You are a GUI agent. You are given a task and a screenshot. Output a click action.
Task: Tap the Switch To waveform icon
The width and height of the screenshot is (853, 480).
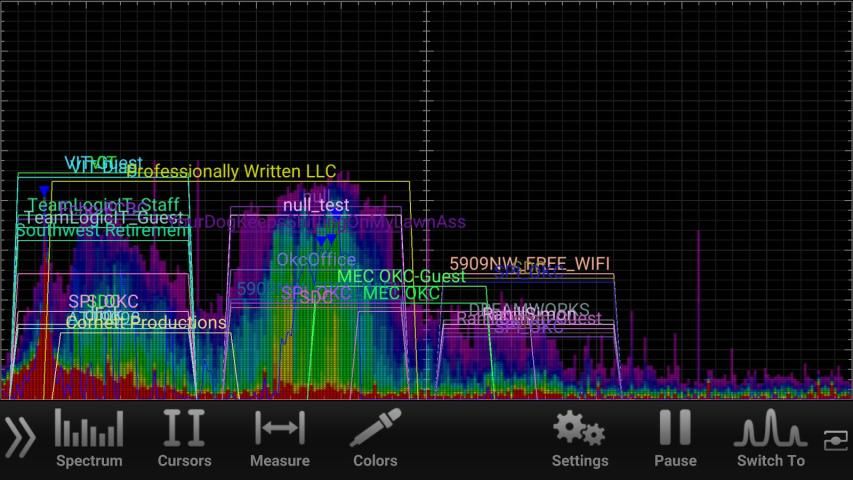tap(770, 438)
